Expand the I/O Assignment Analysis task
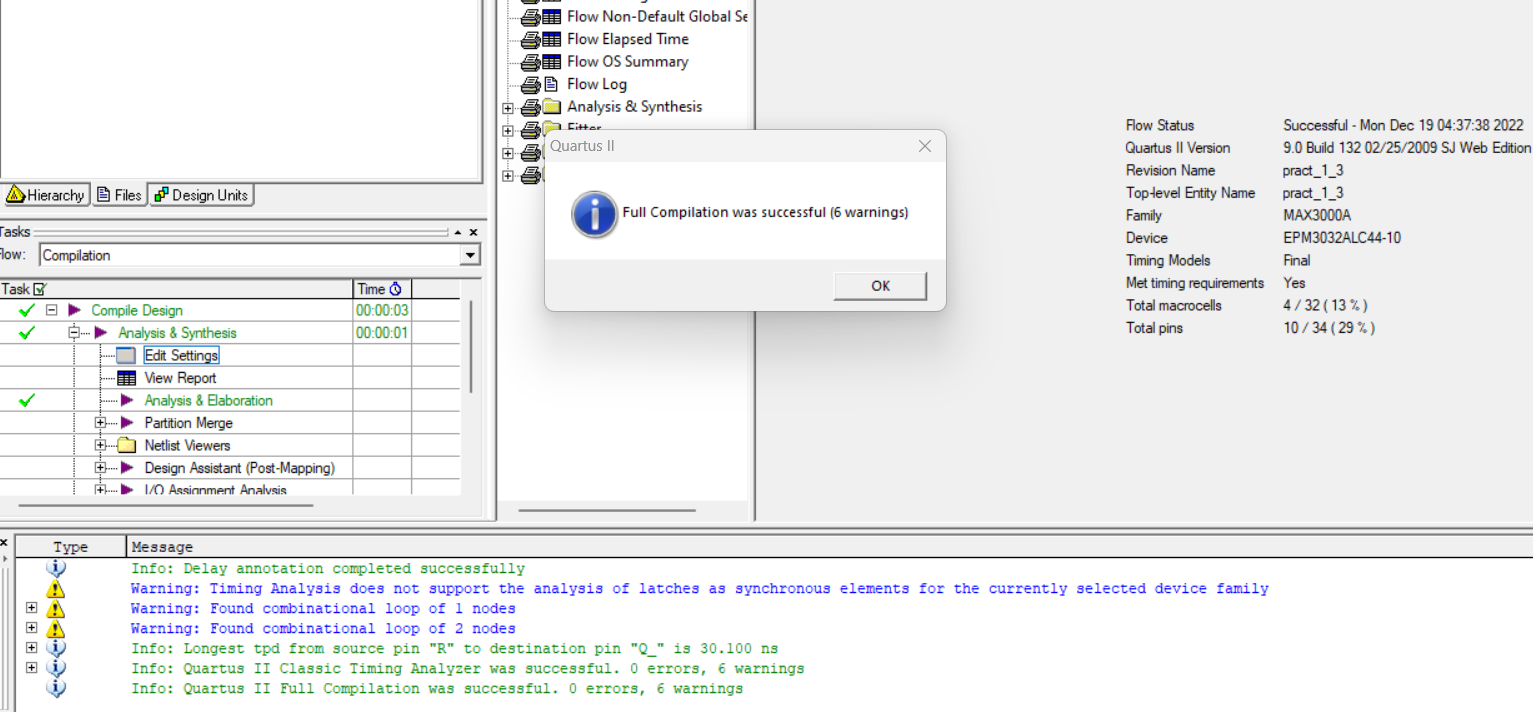Image resolution: width=1533 pixels, height=712 pixels. (100, 490)
